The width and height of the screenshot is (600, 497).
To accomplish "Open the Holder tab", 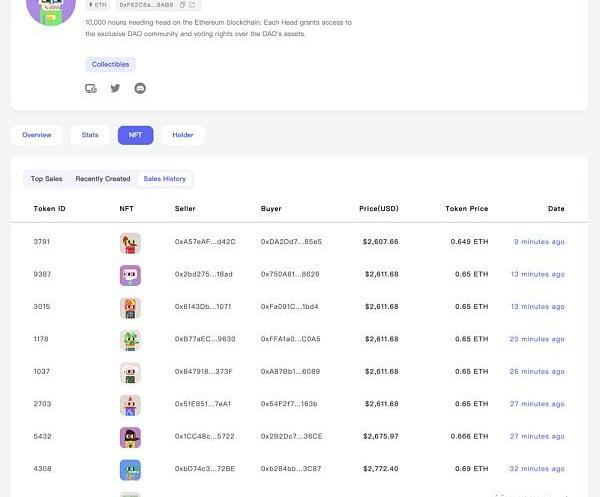I will (x=183, y=134).
